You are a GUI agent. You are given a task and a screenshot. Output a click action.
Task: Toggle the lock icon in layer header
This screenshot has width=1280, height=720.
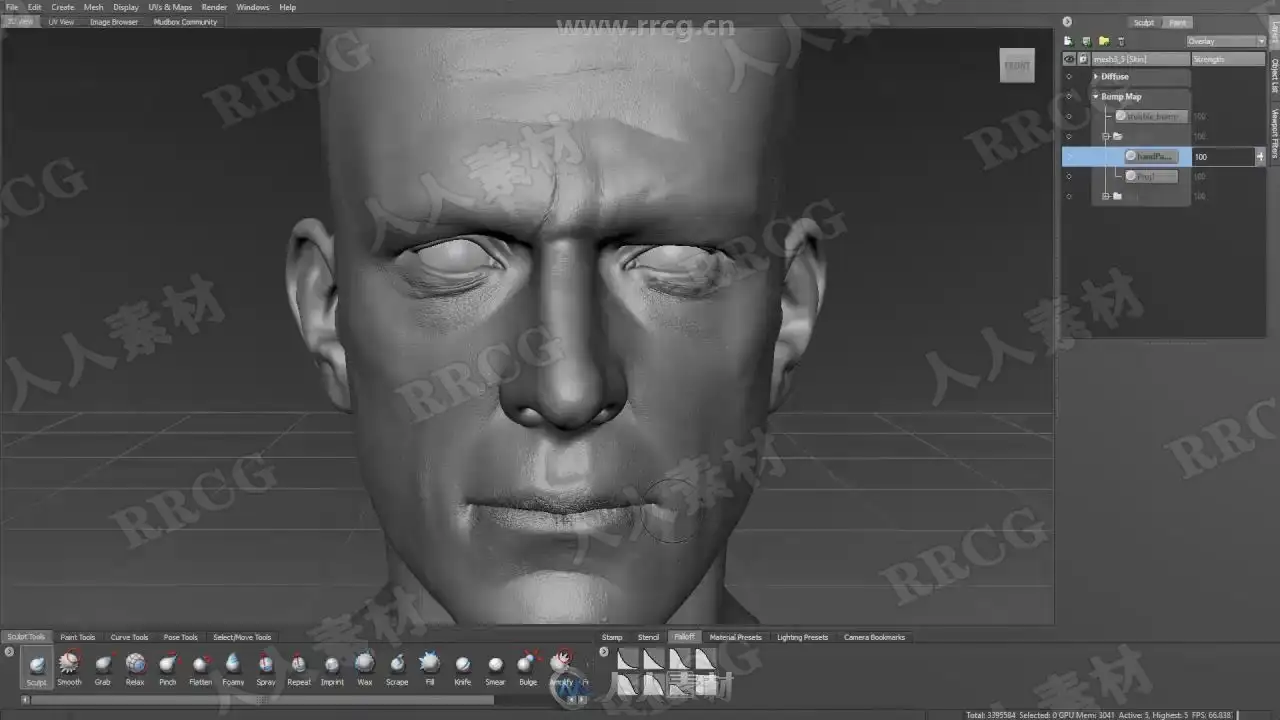(1083, 59)
